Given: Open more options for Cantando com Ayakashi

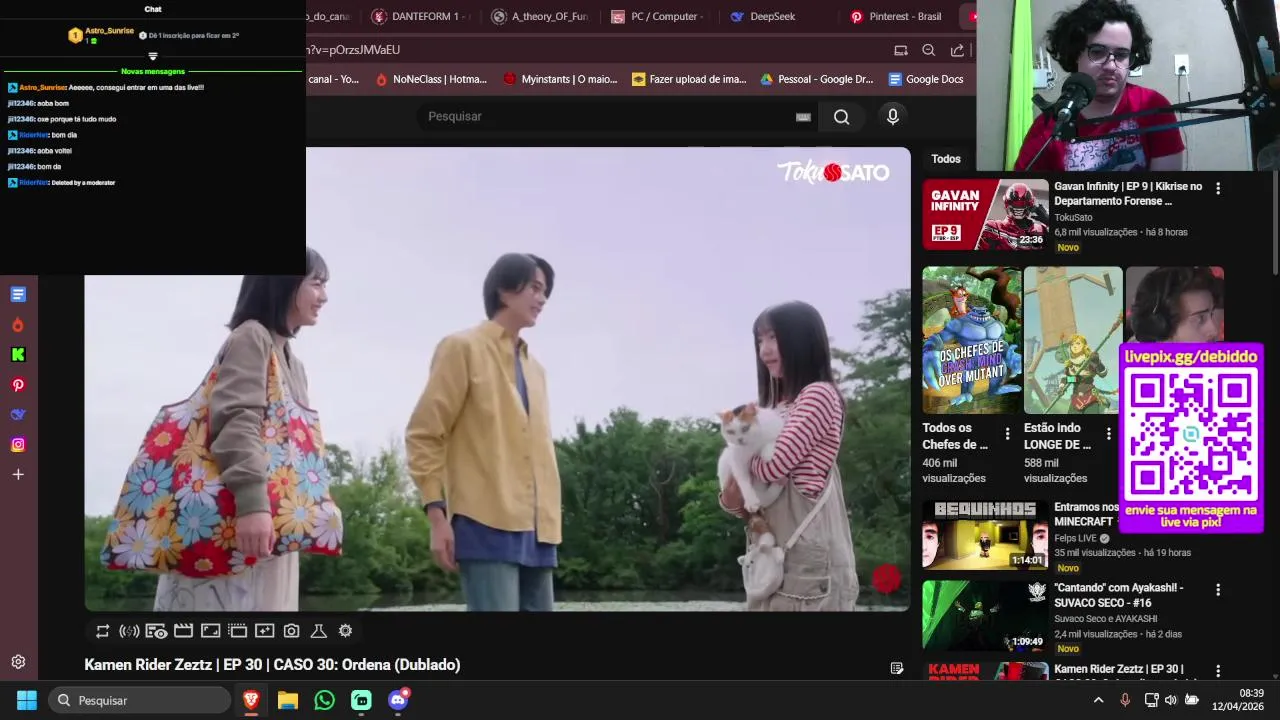Looking at the screenshot, I should click(1218, 590).
